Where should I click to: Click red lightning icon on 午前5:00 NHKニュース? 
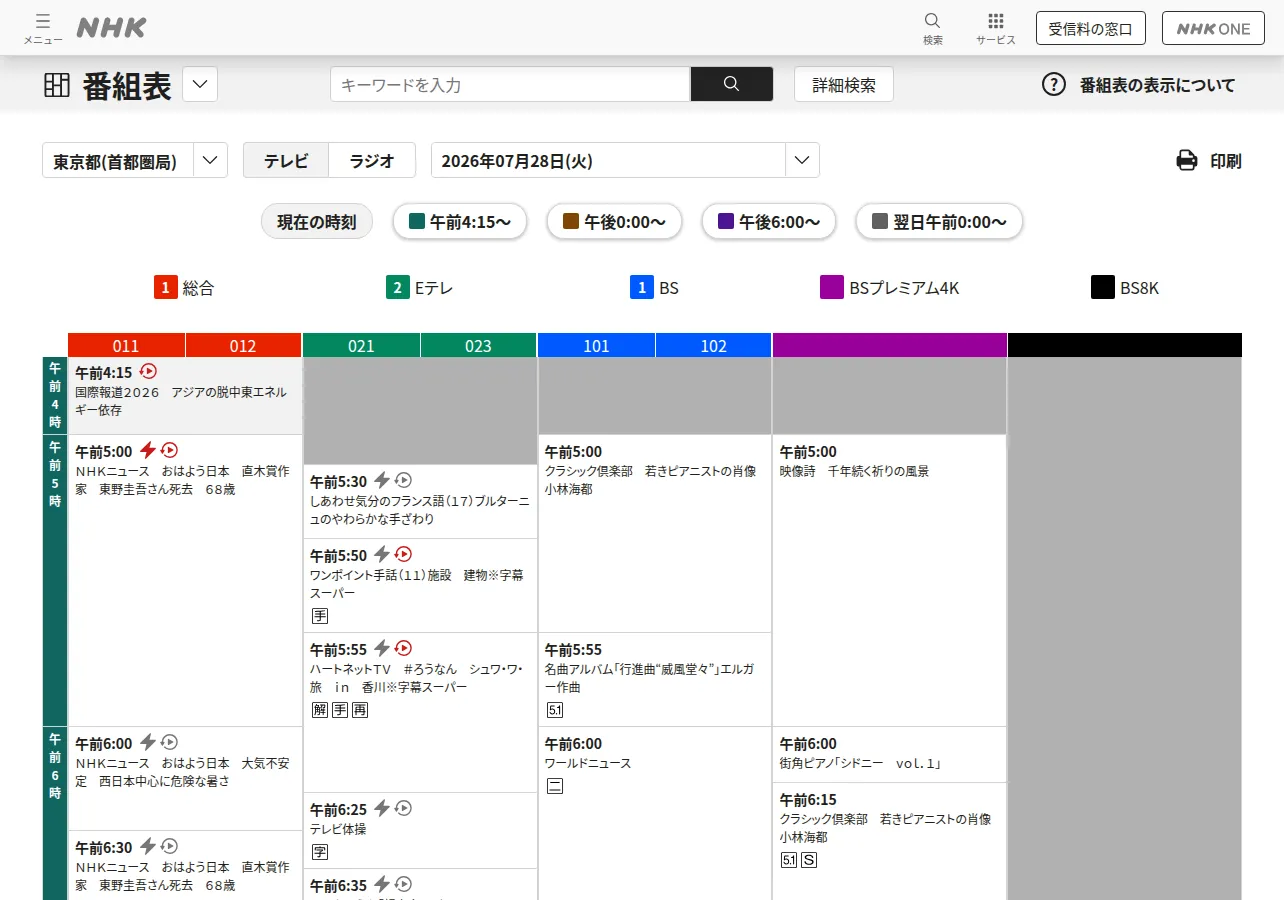[148, 450]
